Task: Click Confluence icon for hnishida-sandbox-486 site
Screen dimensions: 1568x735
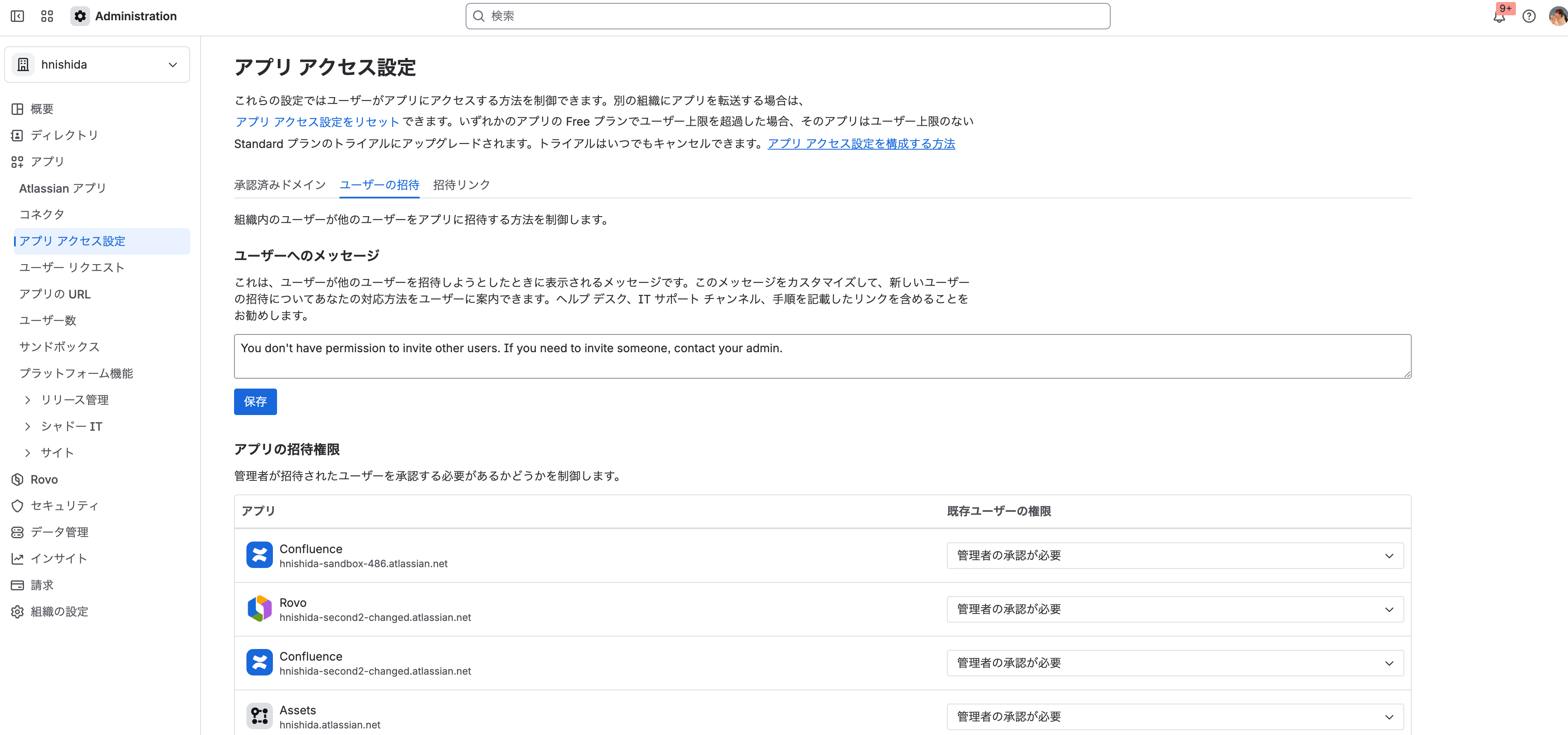Action: pos(259,555)
